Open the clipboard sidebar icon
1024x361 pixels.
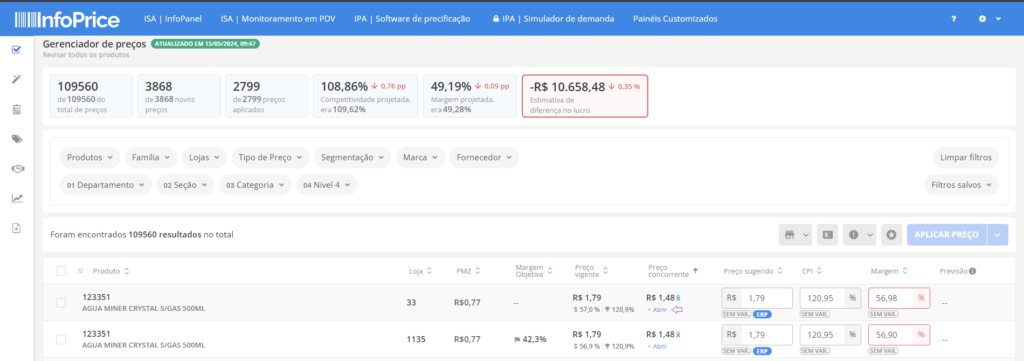tap(17, 109)
